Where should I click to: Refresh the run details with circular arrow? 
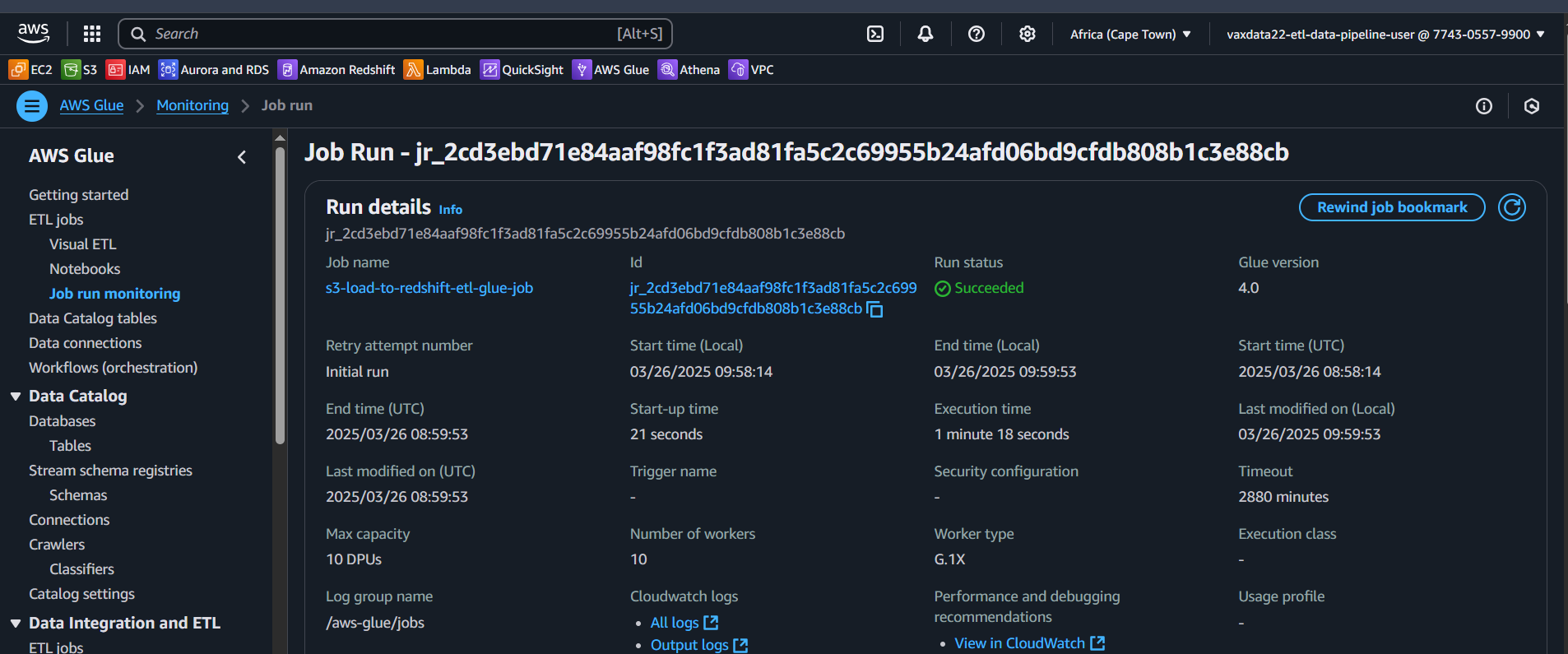pos(1512,207)
